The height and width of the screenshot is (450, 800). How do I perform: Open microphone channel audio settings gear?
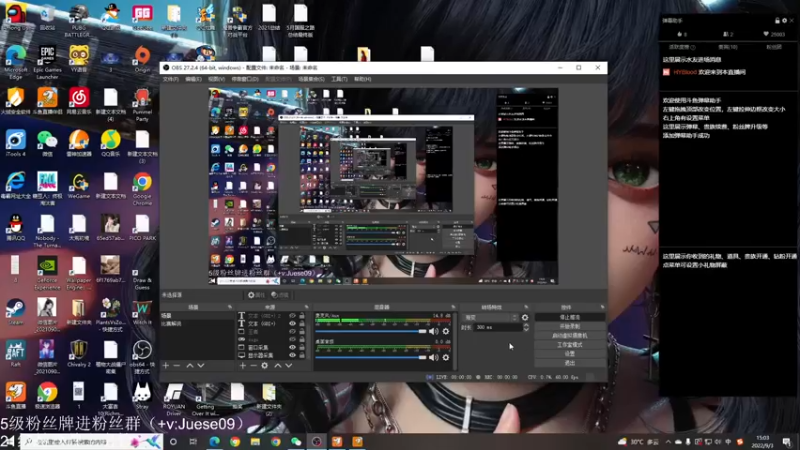pyautogui.click(x=446, y=331)
